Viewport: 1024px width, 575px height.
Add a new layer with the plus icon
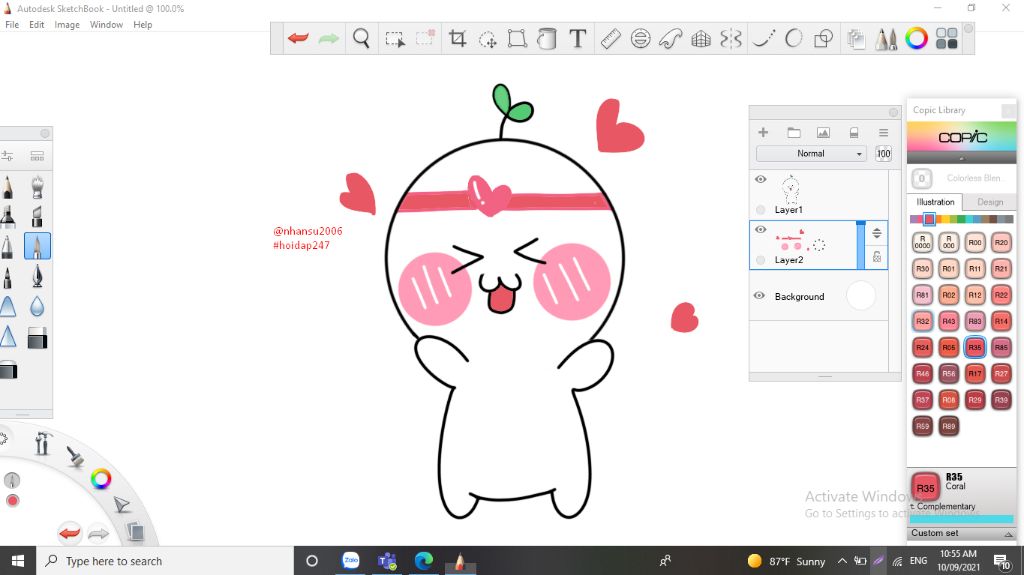[x=763, y=133]
